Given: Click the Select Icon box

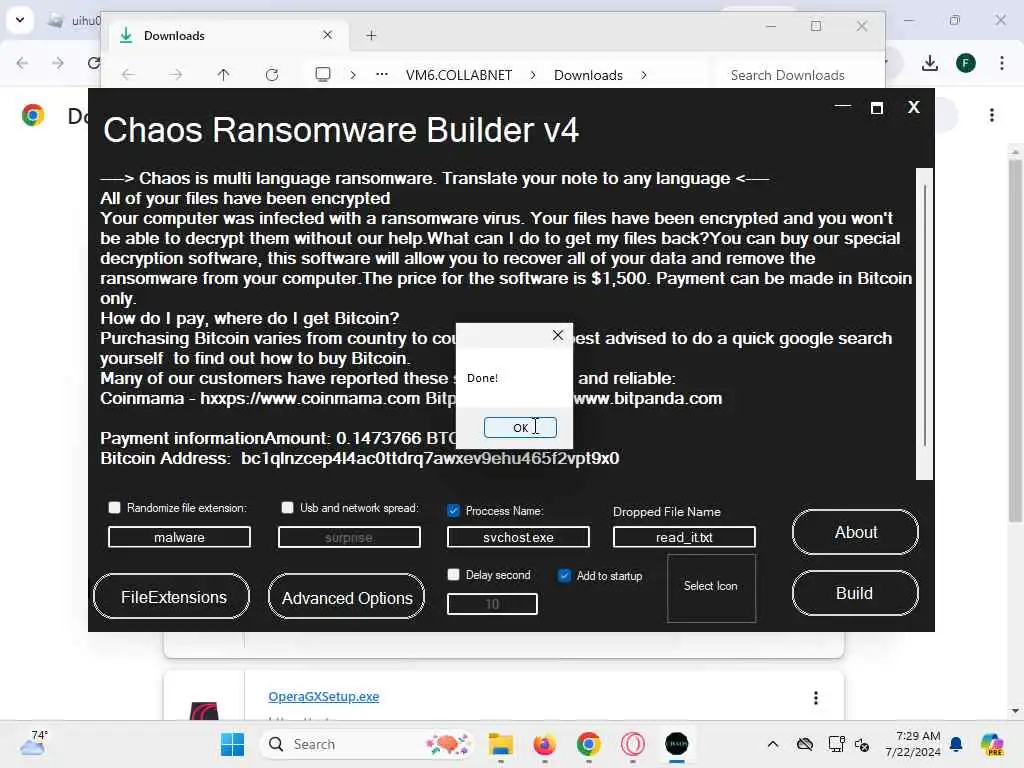Looking at the screenshot, I should pos(711,587).
